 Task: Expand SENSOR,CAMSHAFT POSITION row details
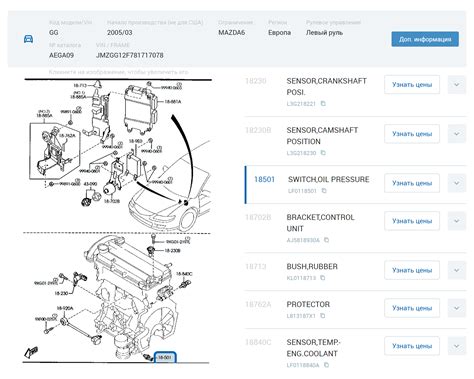[457, 134]
